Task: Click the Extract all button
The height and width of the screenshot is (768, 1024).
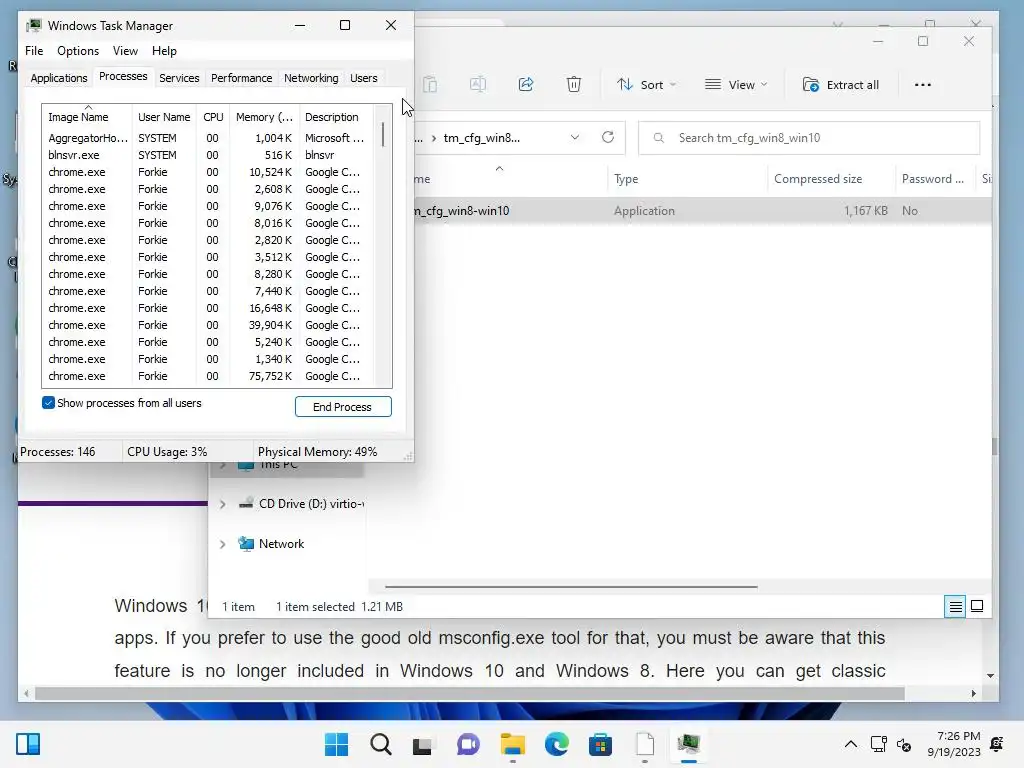Action: point(840,85)
